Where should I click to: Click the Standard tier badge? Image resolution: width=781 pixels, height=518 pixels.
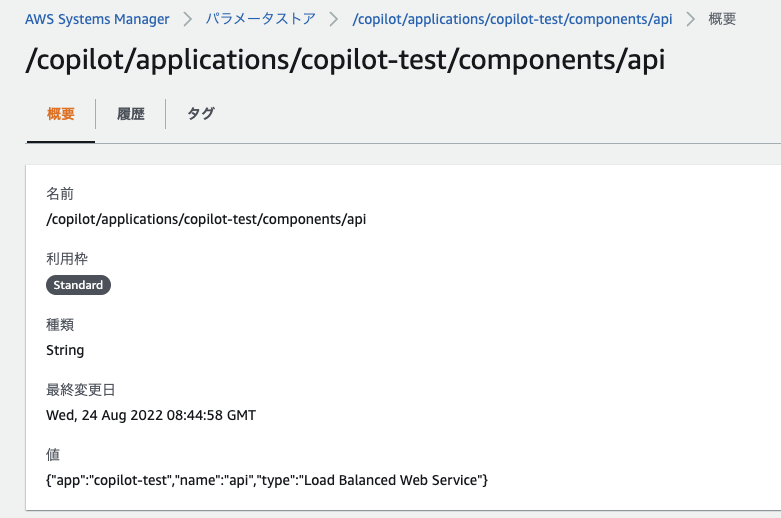[x=78, y=285]
